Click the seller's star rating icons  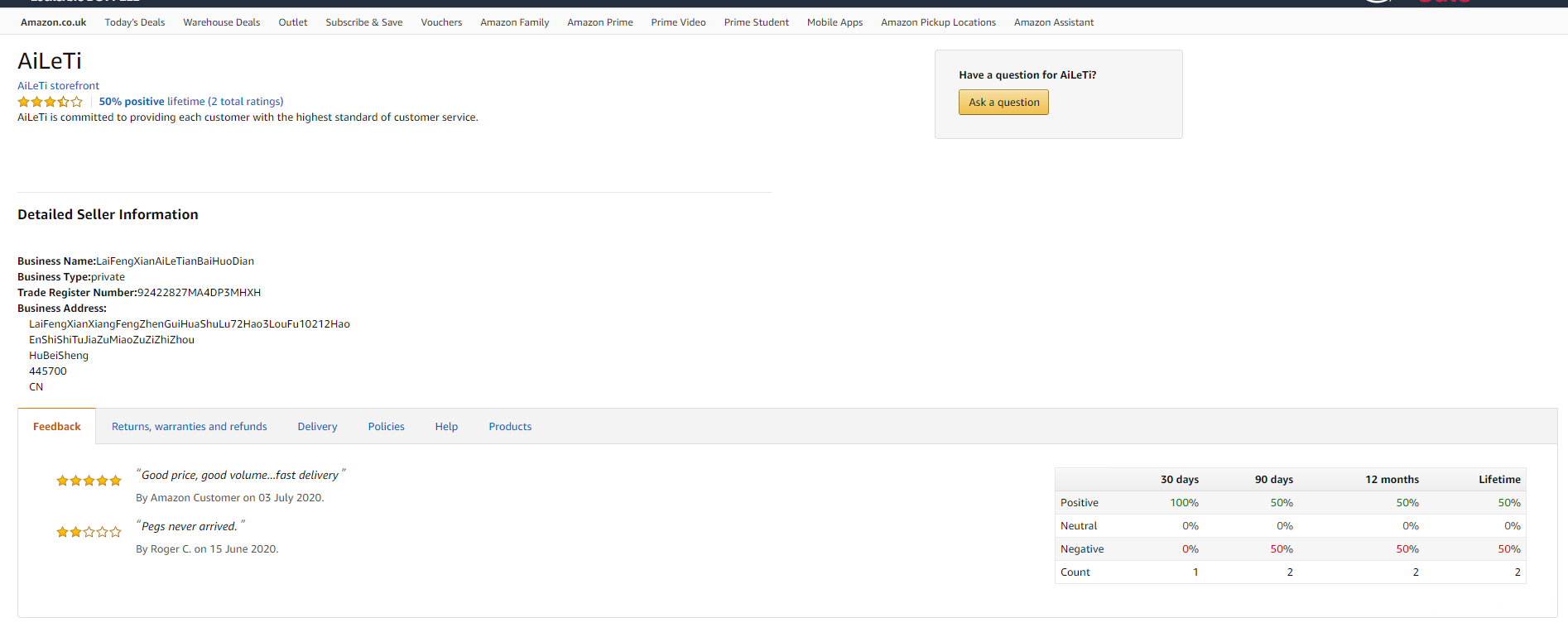(51, 102)
